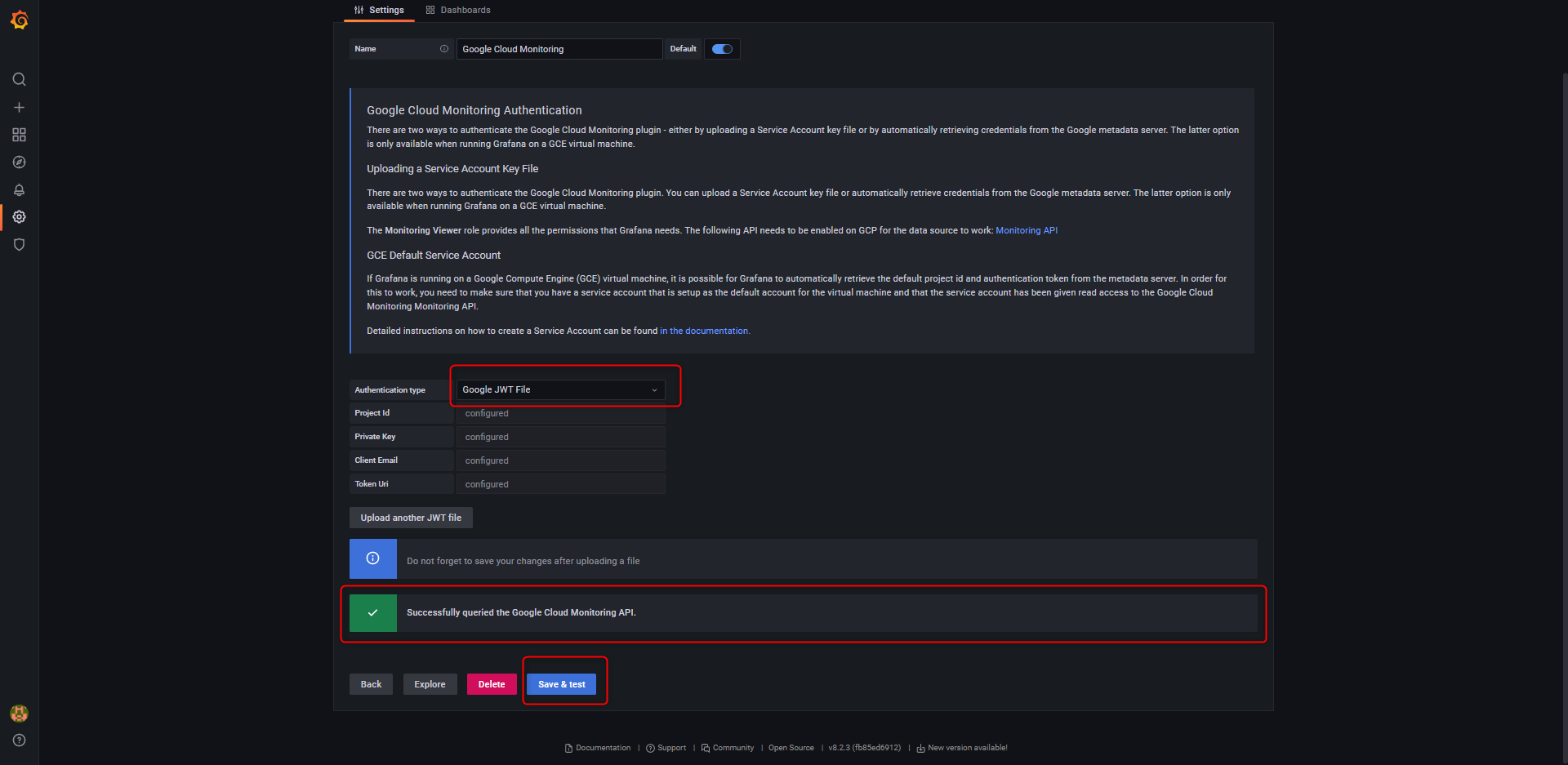The height and width of the screenshot is (765, 1568).
Task: Open the 'in the documentation' link
Action: [705, 331]
